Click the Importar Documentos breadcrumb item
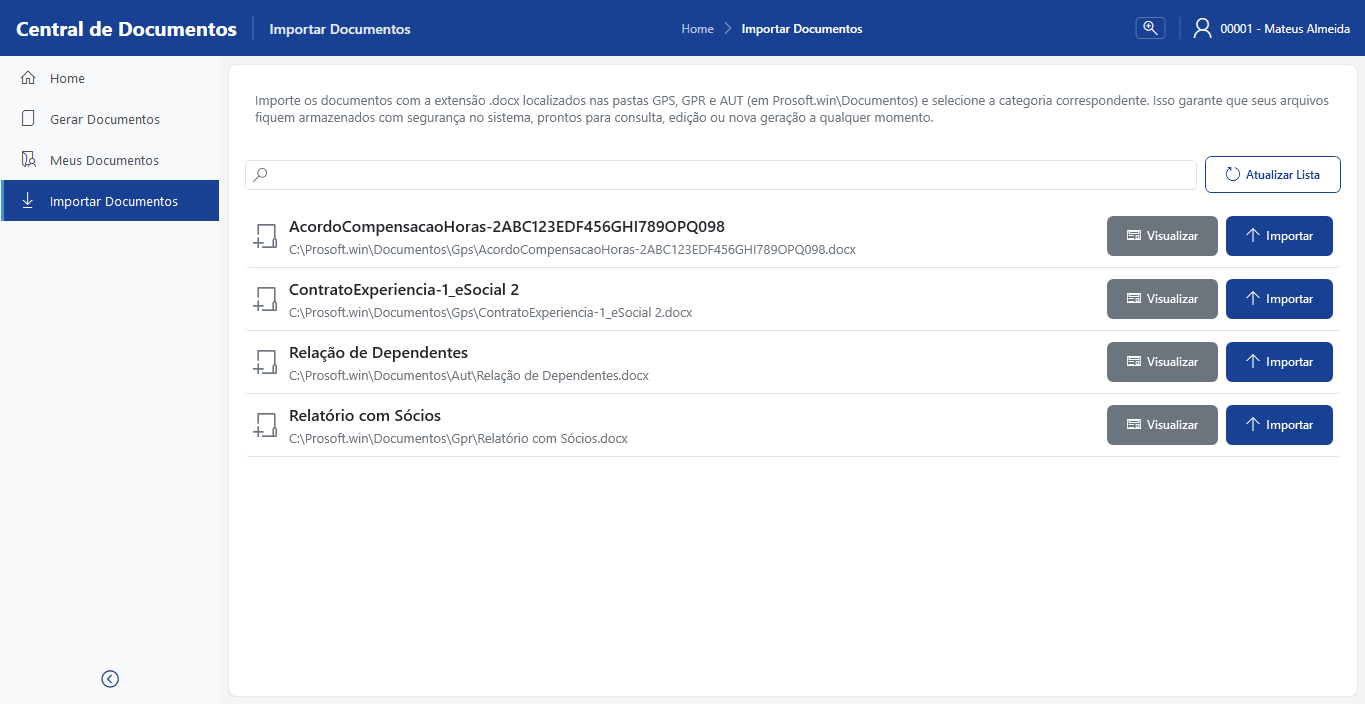 [x=802, y=29]
